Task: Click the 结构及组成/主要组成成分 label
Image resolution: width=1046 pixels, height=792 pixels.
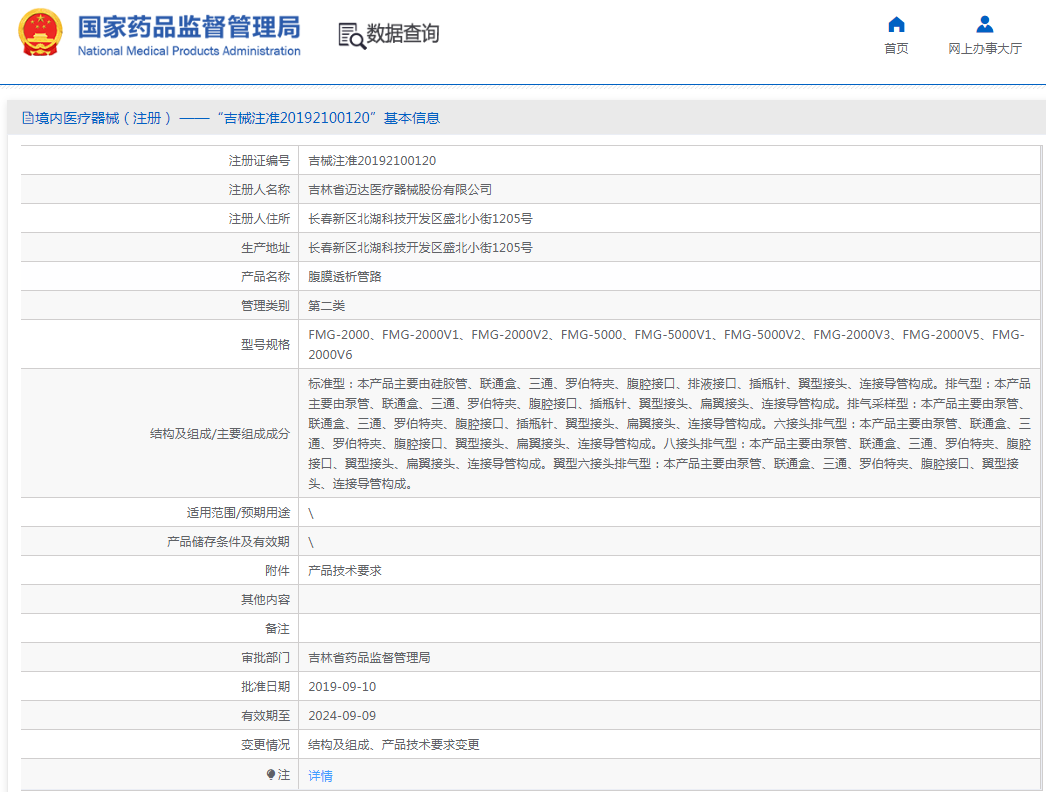Action: pyautogui.click(x=220, y=434)
